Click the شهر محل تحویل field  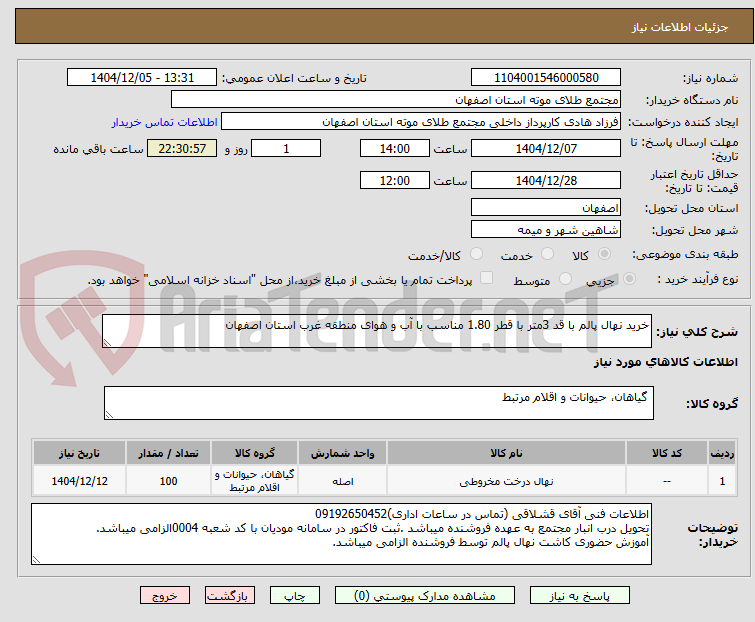(x=546, y=230)
